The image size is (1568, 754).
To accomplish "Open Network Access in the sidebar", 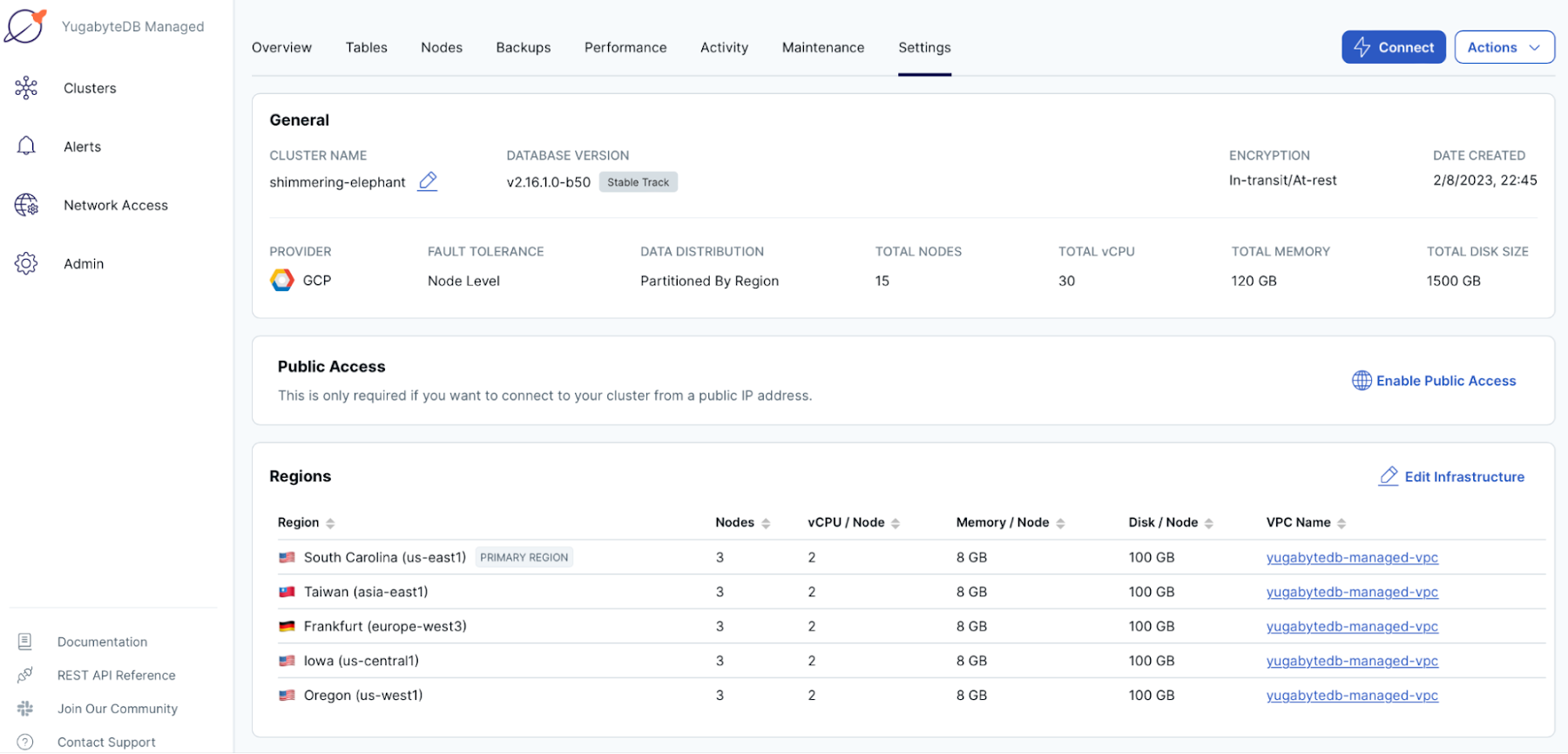I will 116,205.
